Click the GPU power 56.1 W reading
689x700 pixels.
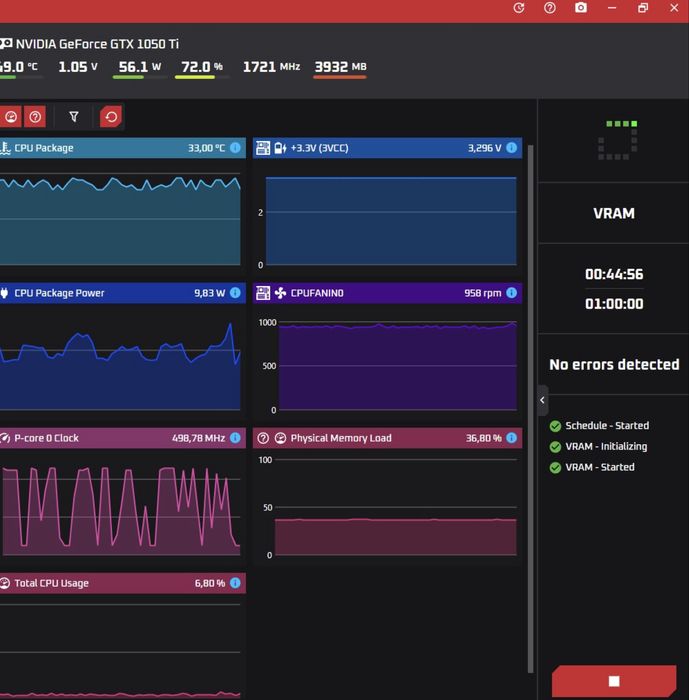tap(139, 67)
